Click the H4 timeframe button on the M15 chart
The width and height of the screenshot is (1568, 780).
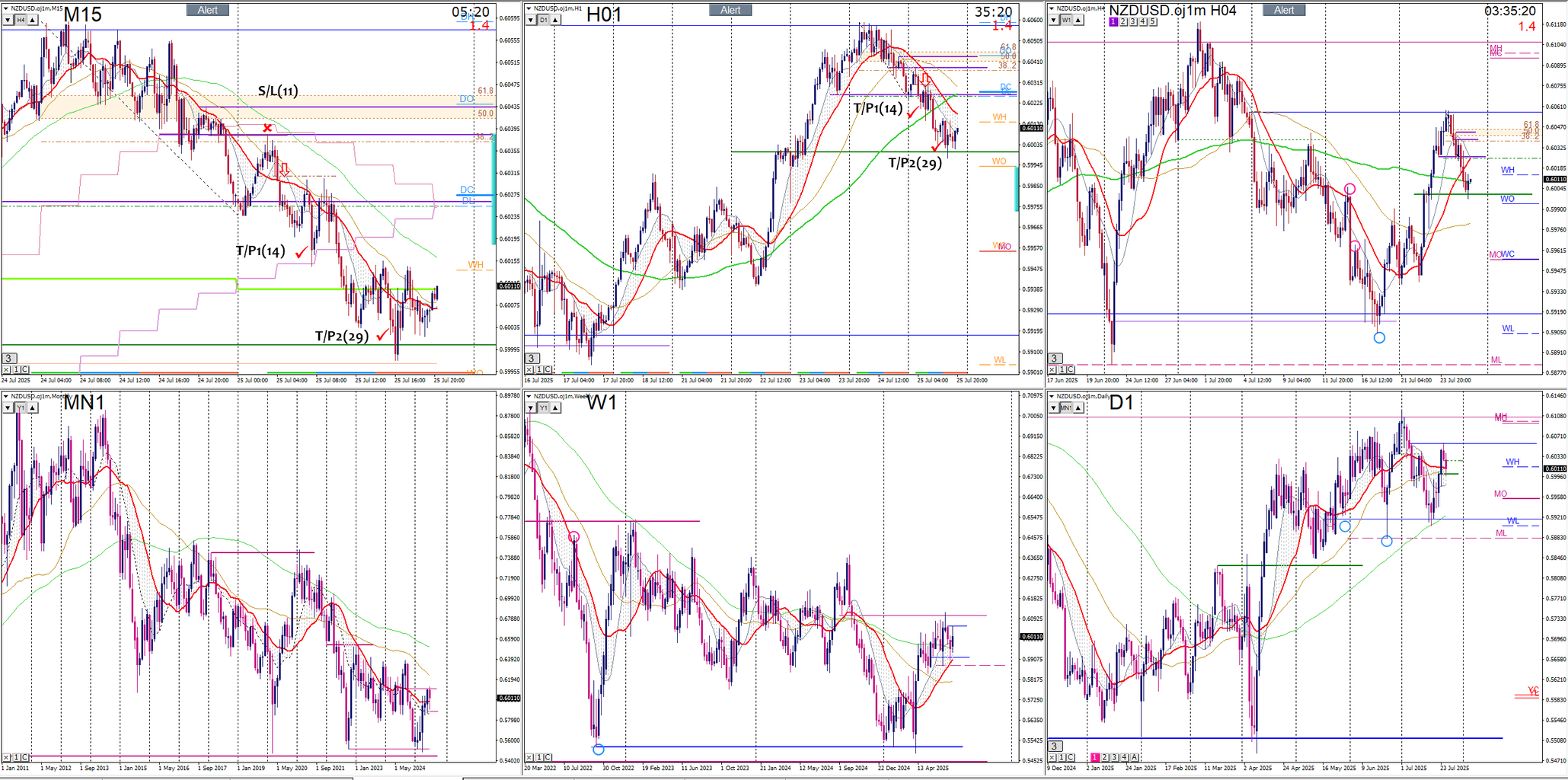(x=20, y=20)
